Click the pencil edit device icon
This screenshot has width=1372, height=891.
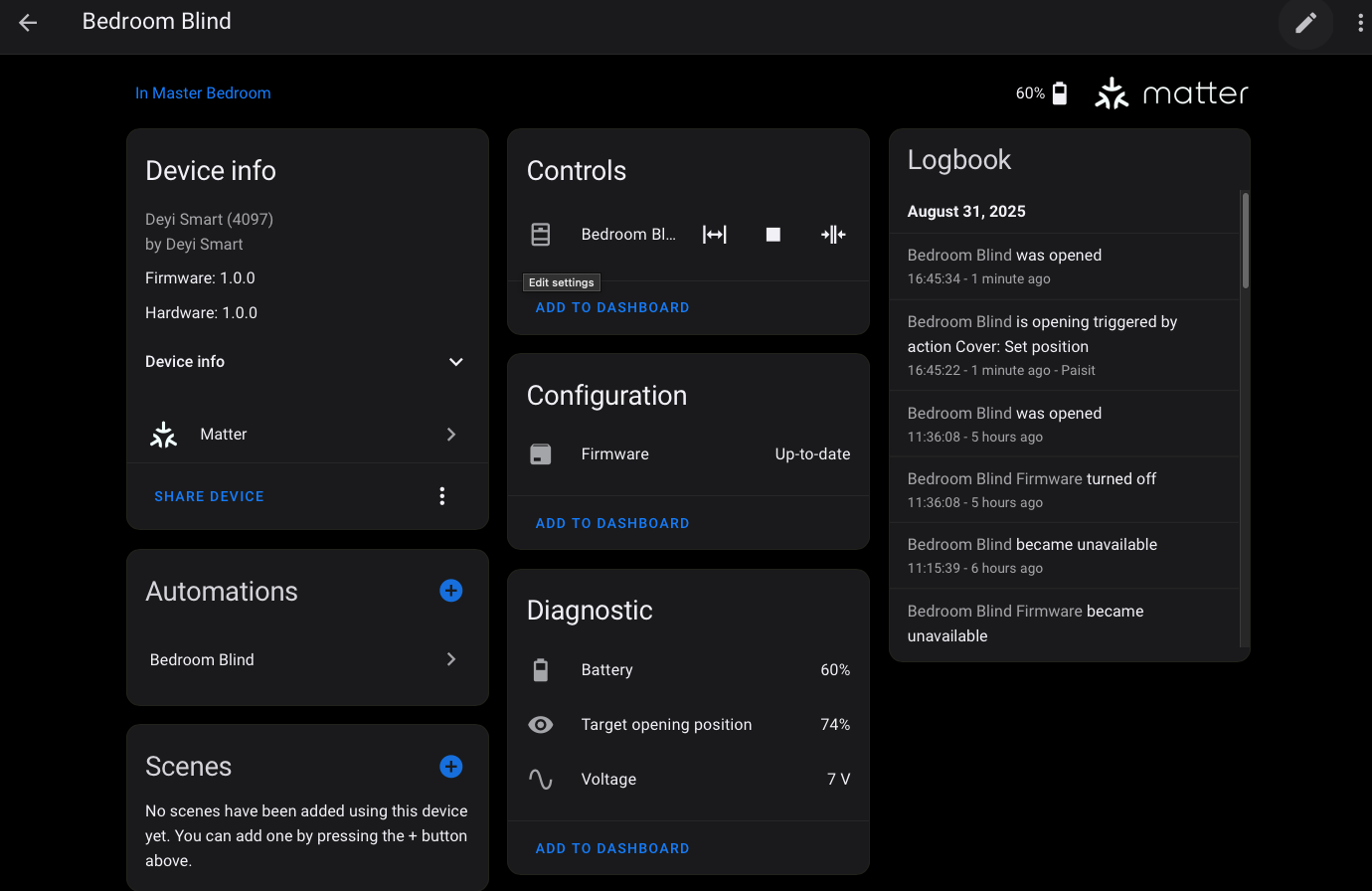[x=1305, y=22]
